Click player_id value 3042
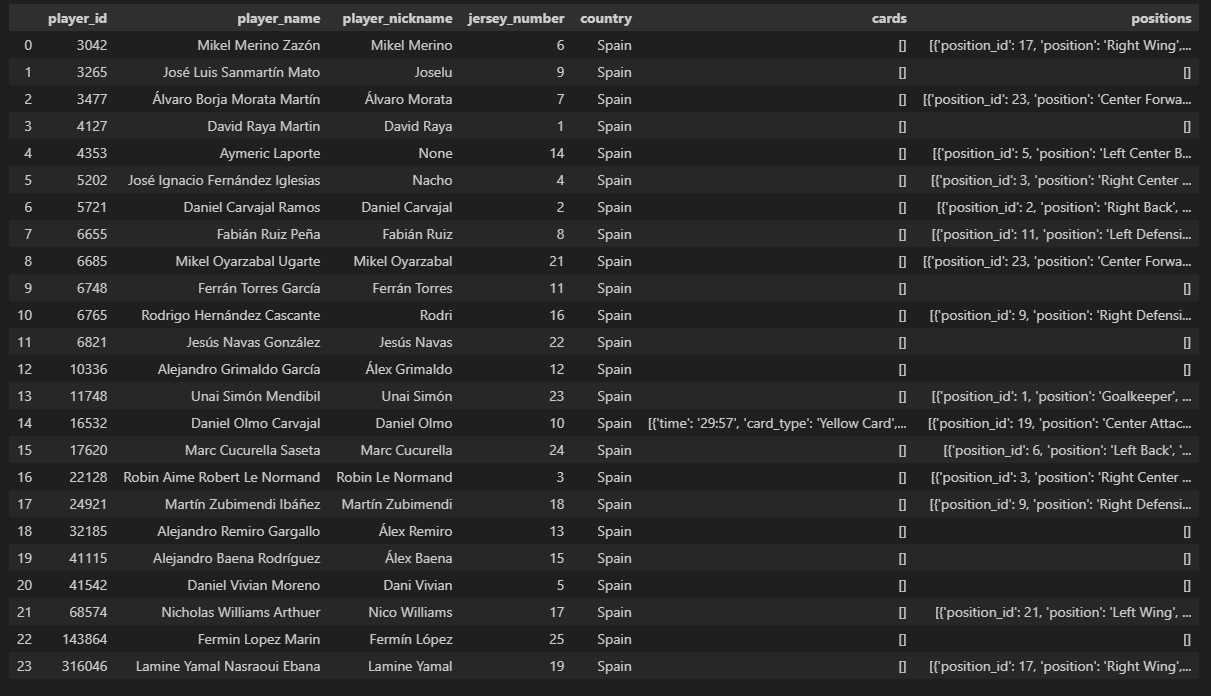Image resolution: width=1211 pixels, height=696 pixels. pyautogui.click(x=91, y=45)
